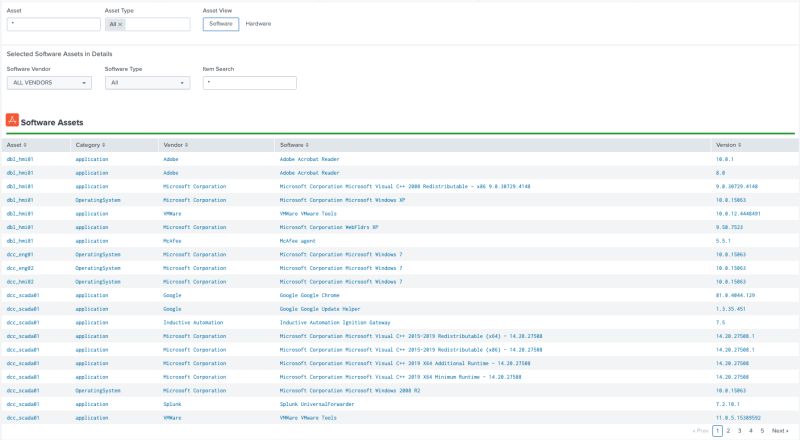The height and width of the screenshot is (440, 800).
Task: Open the Asset Type multiselect field
Action: tap(147, 24)
